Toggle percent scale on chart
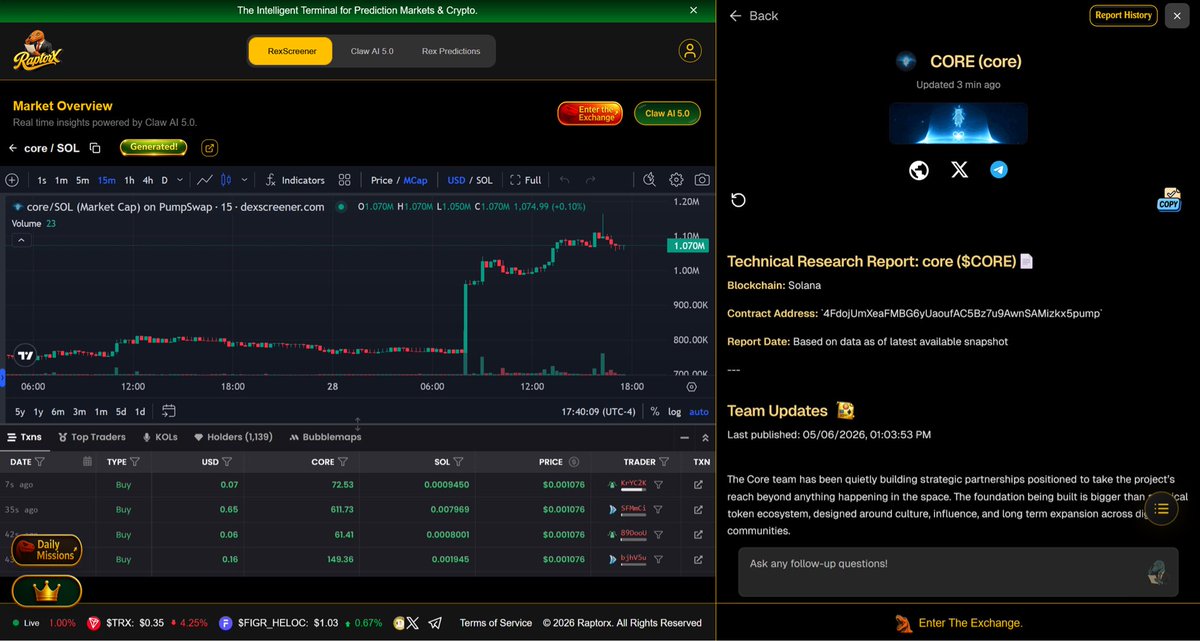Screen dimensions: 1200x641 655,411
